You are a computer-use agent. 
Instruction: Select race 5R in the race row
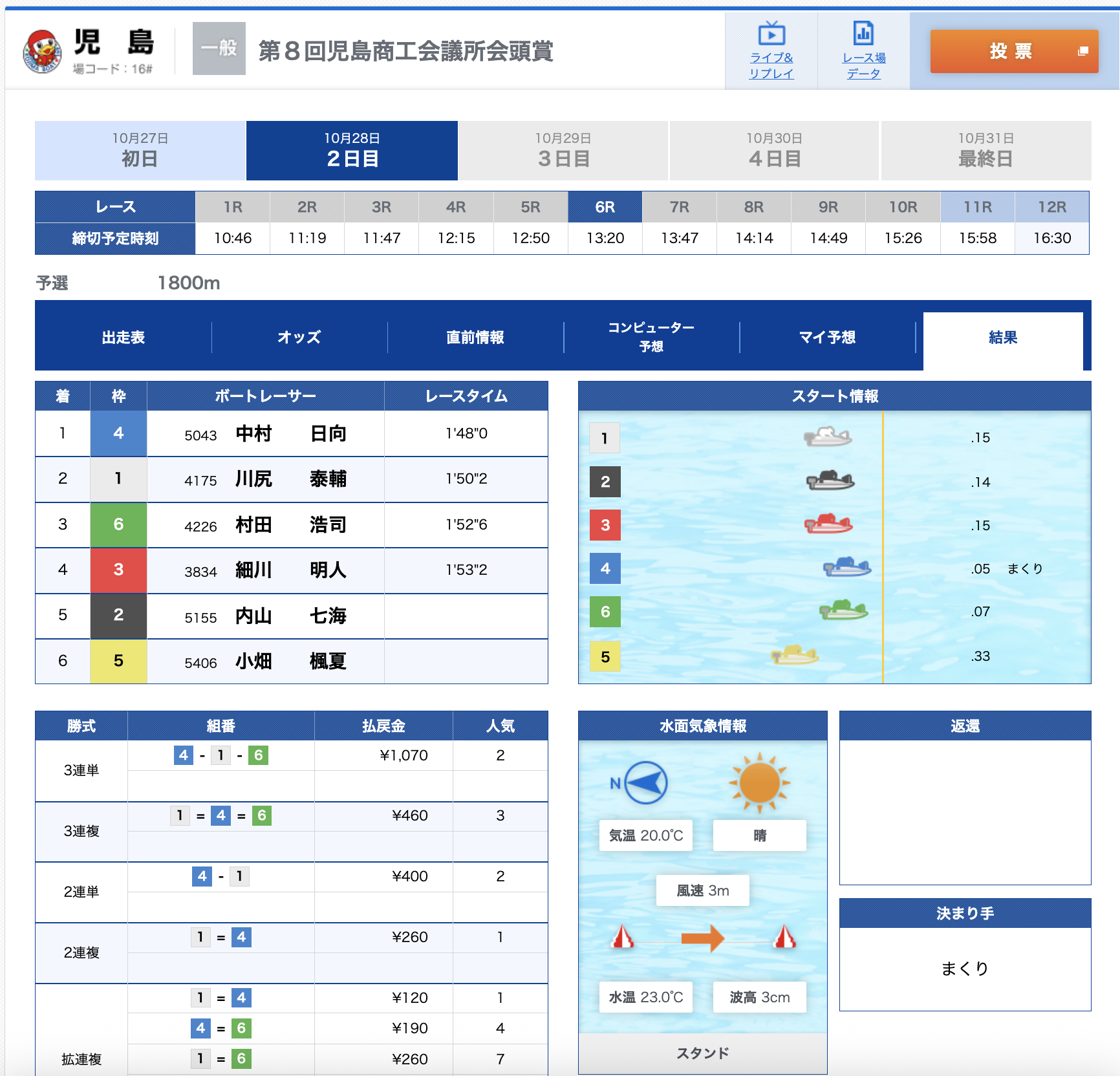[x=531, y=207]
